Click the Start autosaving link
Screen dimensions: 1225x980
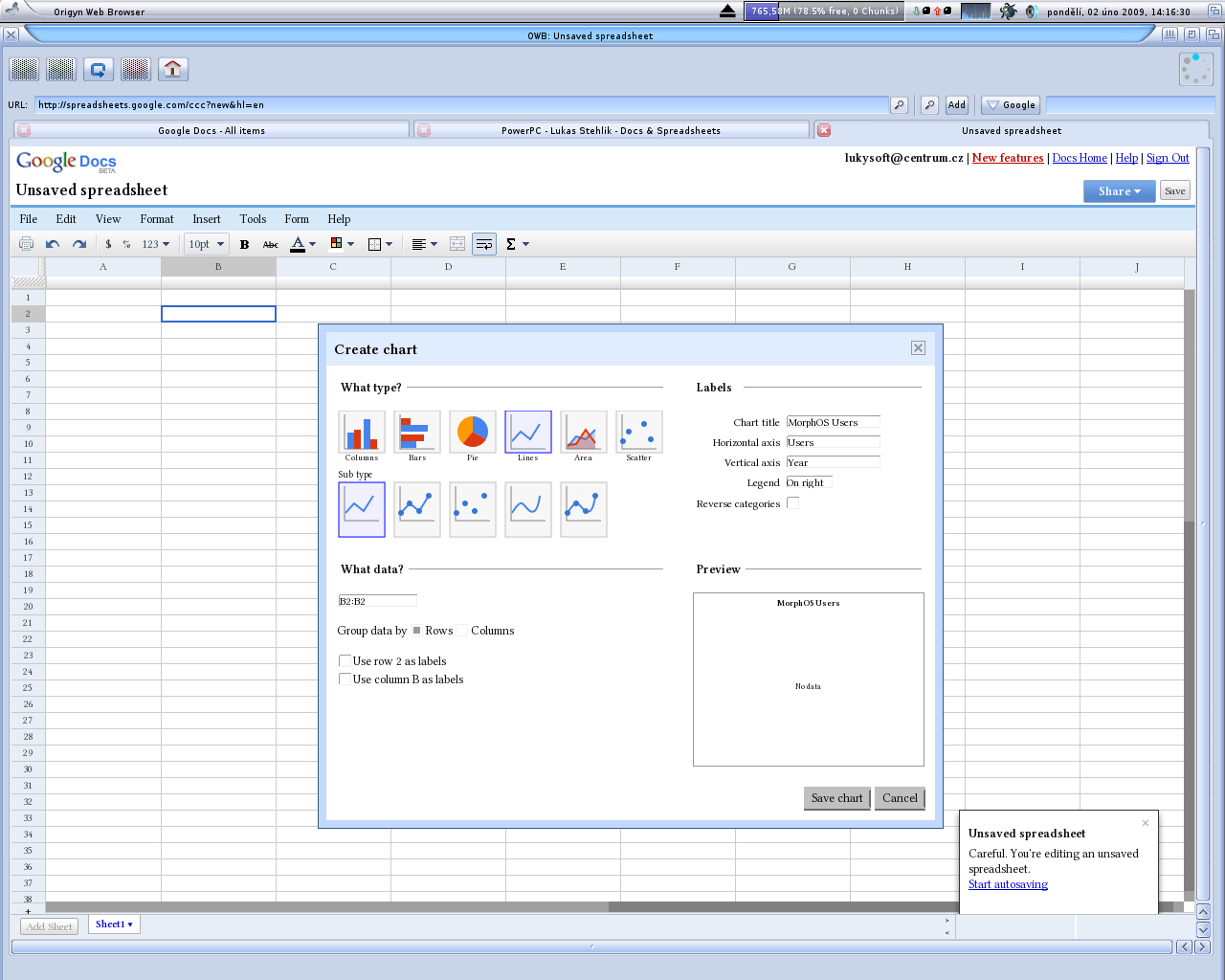pos(1008,884)
